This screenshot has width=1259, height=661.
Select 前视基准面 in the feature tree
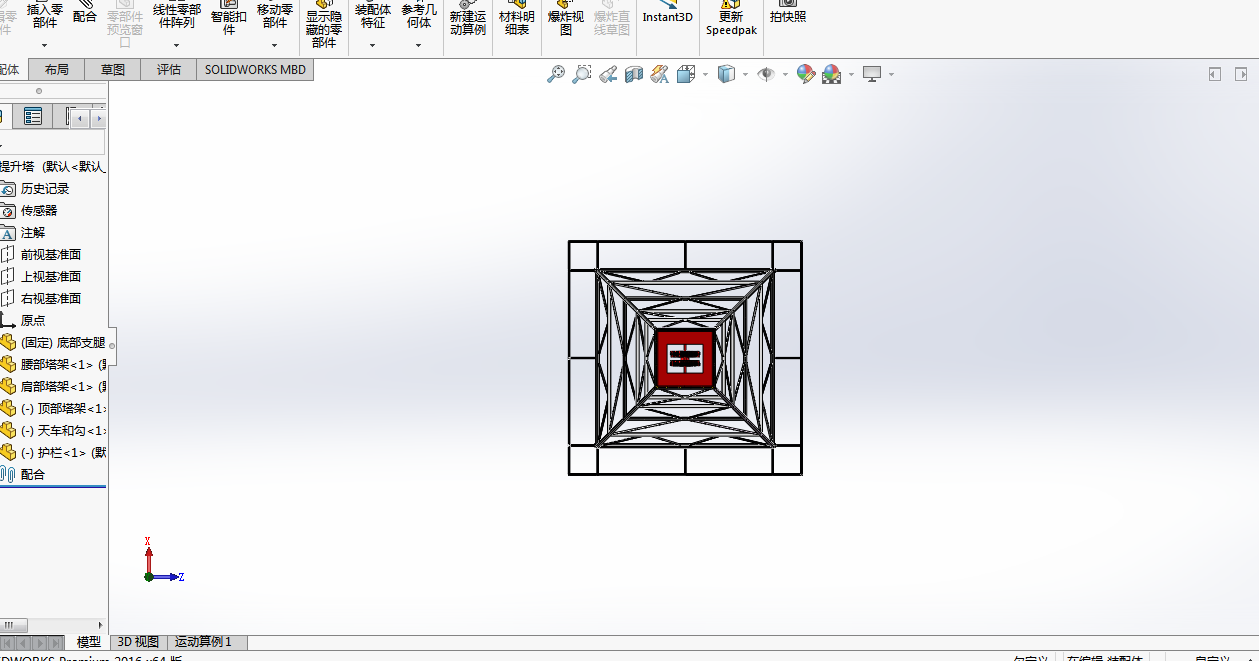point(51,255)
